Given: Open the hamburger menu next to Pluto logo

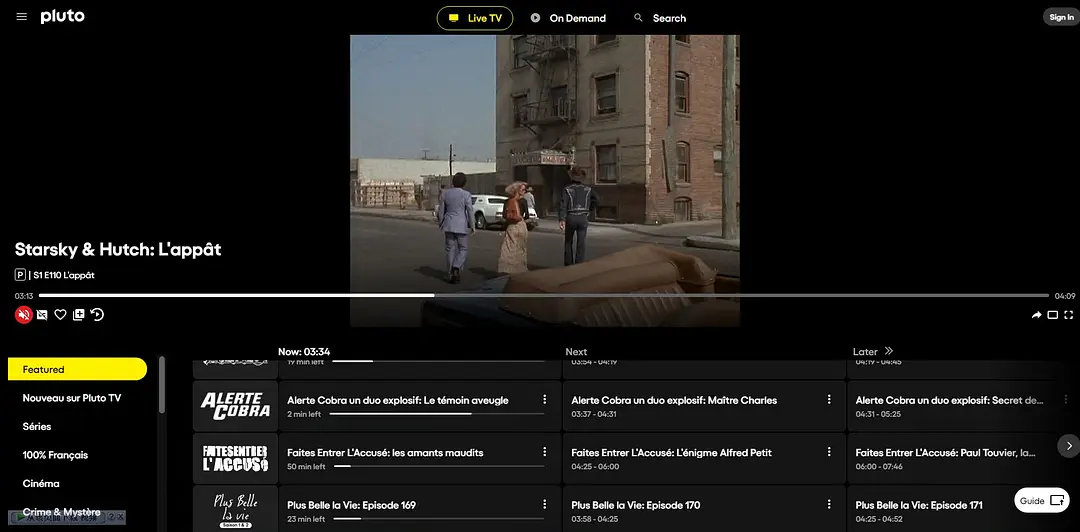Looking at the screenshot, I should 21,17.
